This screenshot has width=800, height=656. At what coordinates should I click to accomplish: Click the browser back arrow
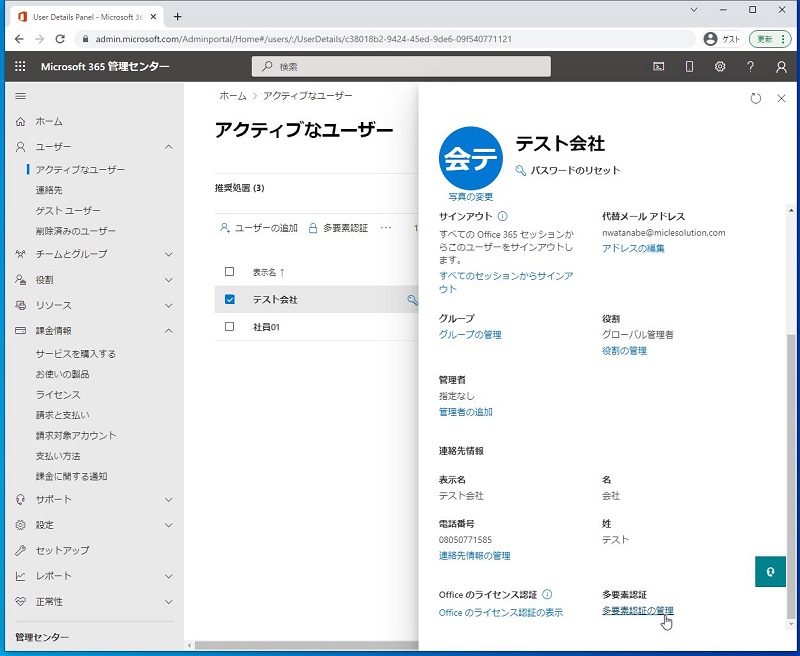coord(19,39)
